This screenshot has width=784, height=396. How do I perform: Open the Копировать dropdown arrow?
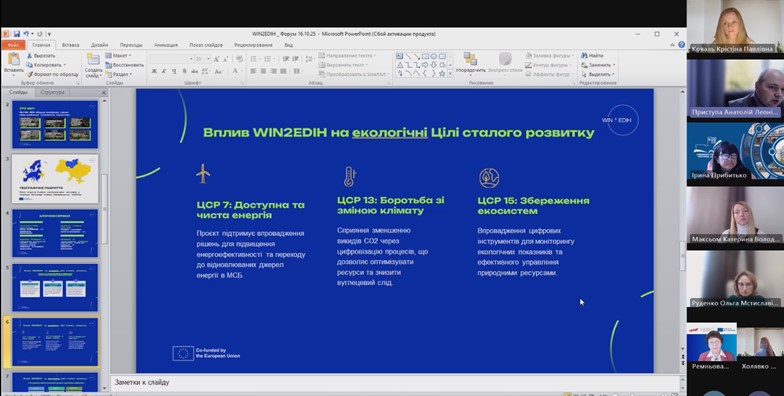[64, 65]
